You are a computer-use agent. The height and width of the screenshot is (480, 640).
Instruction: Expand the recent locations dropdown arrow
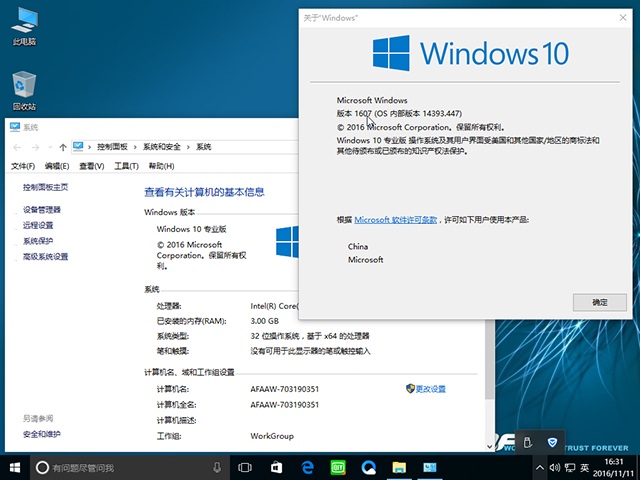(x=49, y=147)
